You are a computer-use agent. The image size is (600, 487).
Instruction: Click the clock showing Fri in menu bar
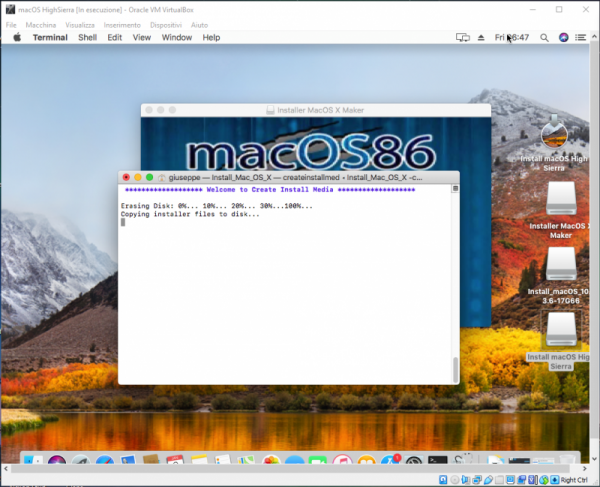(512, 37)
